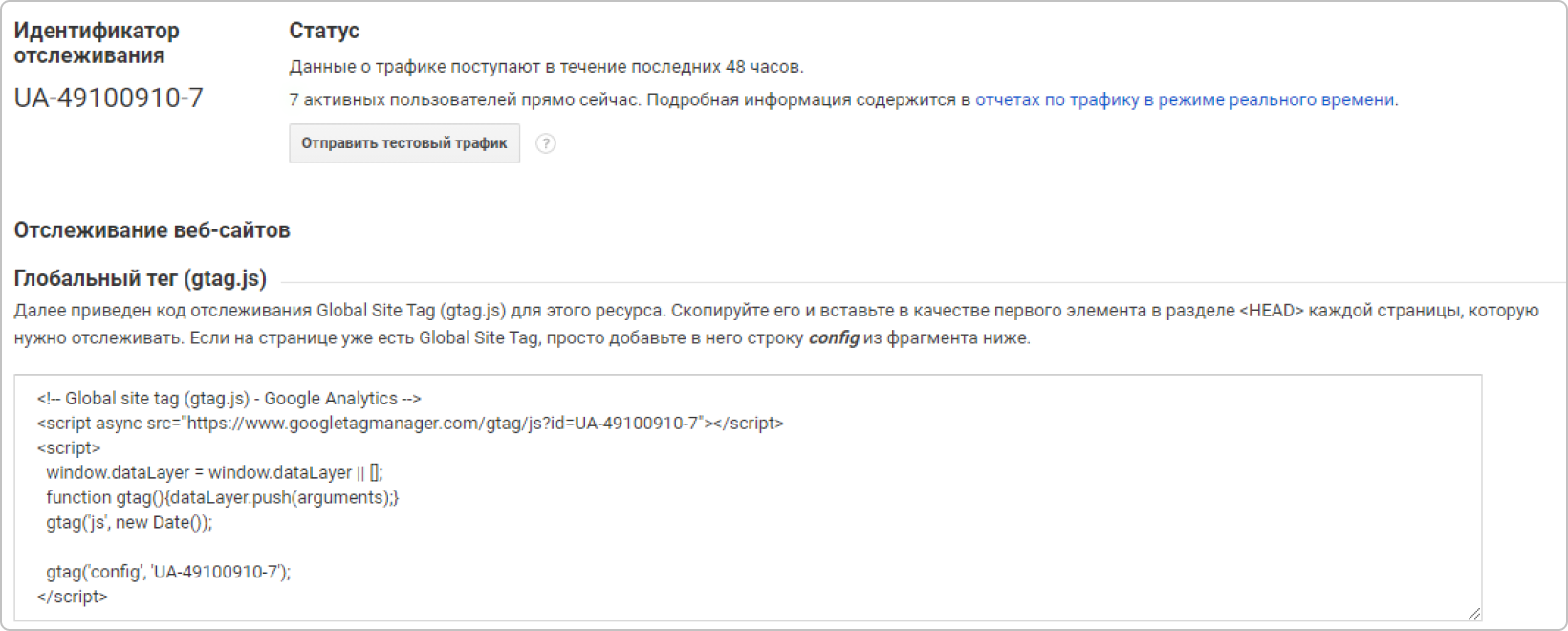
Task: Select the tracking ID UA-49100910-7 below the heading
Action: click(108, 98)
